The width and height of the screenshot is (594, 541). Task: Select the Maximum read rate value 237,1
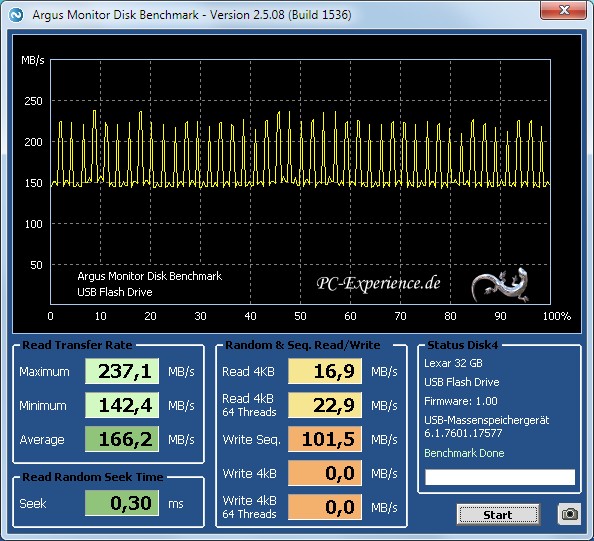pyautogui.click(x=122, y=371)
